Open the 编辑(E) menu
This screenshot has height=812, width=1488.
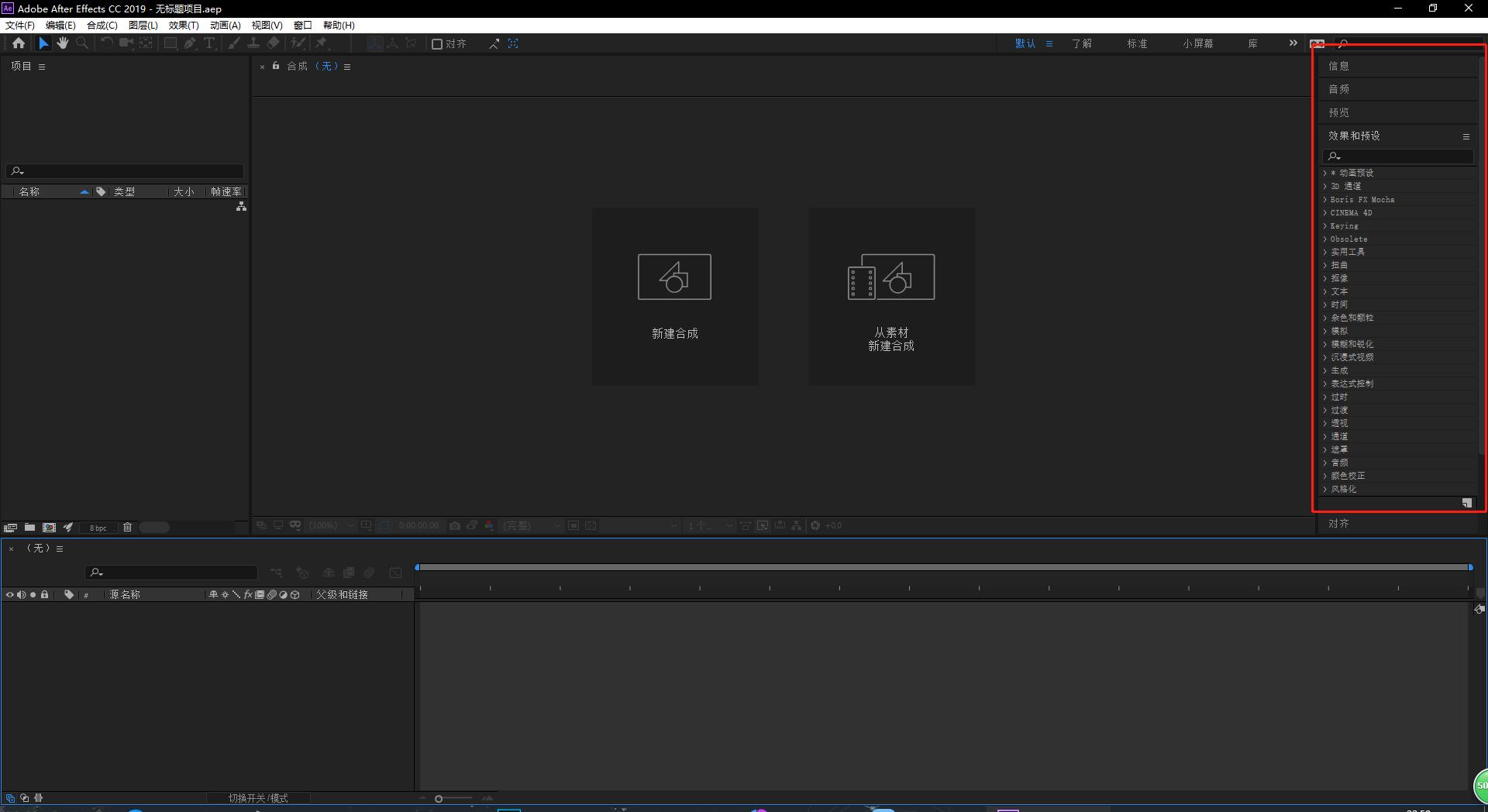(60, 25)
